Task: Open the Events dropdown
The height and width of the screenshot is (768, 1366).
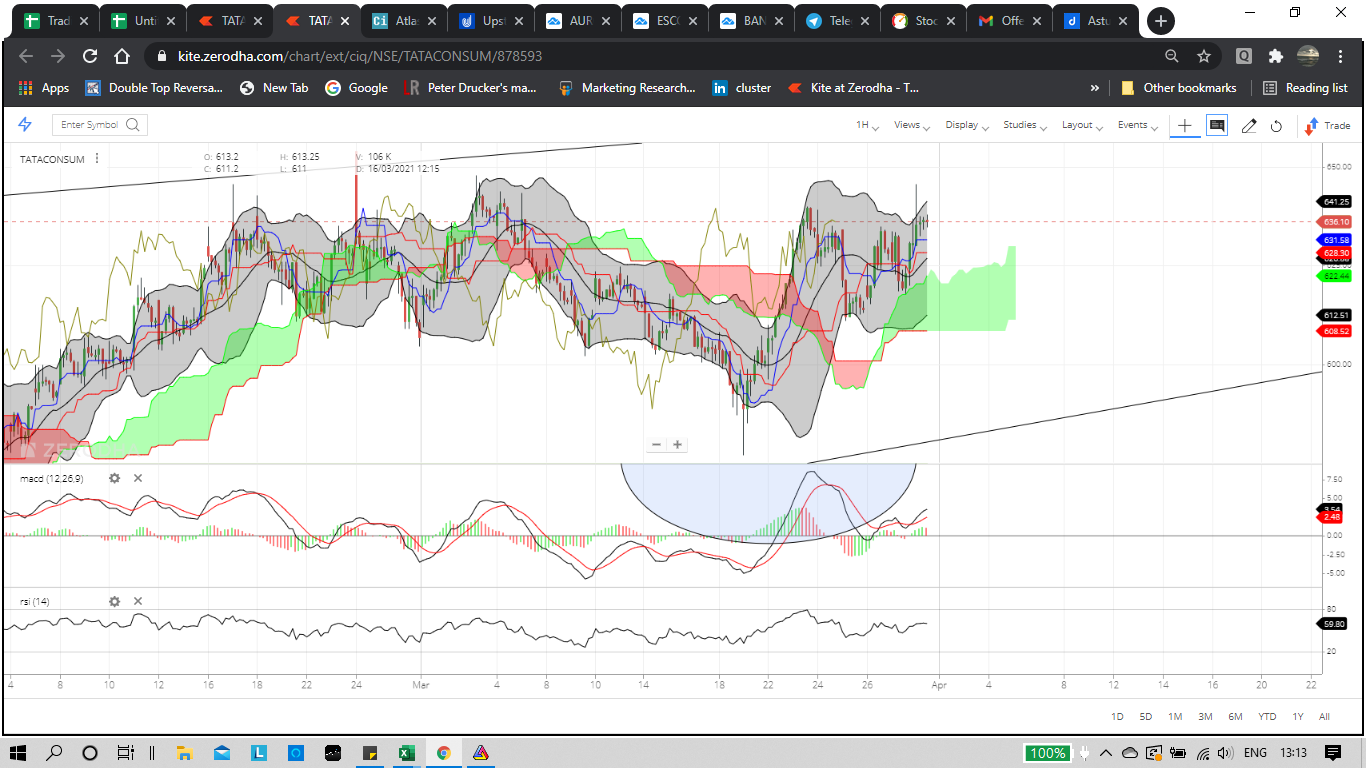Action: tap(1137, 125)
